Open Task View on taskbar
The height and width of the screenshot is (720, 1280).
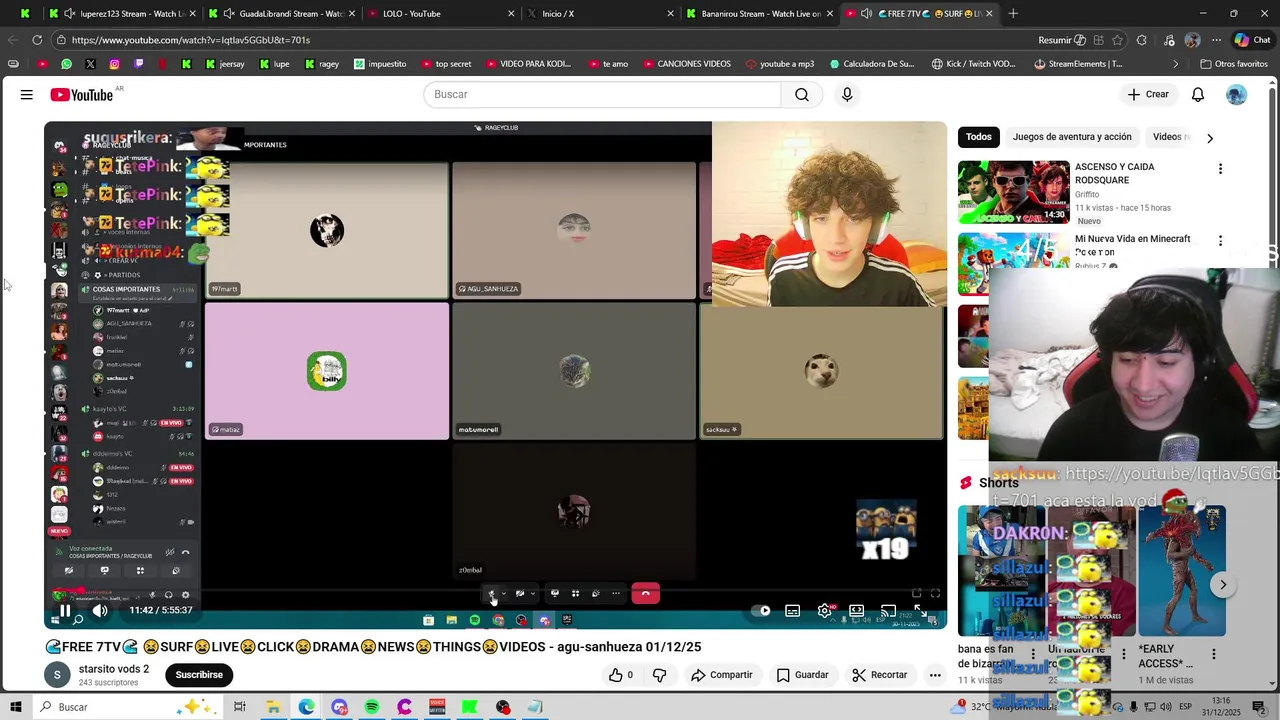click(x=240, y=707)
